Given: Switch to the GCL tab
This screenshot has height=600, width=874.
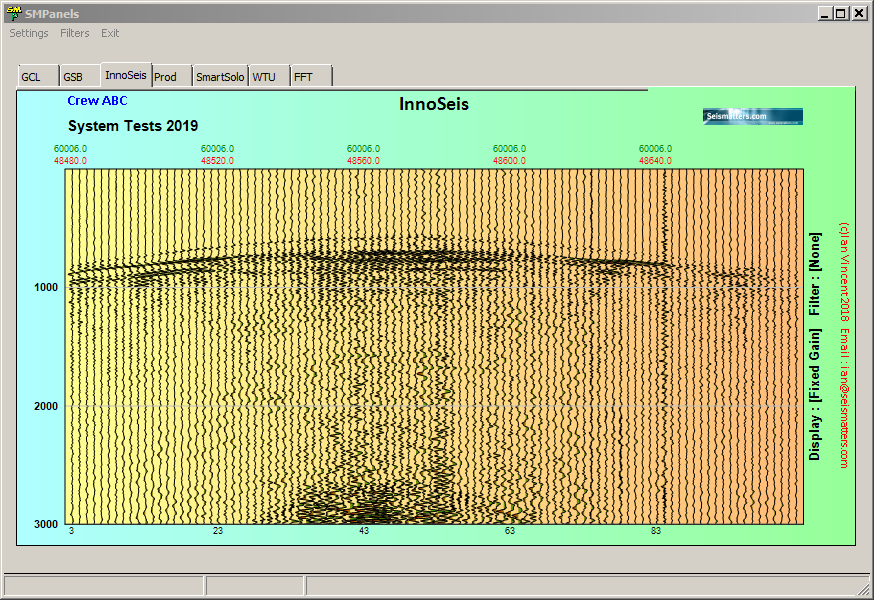Looking at the screenshot, I should (x=38, y=76).
